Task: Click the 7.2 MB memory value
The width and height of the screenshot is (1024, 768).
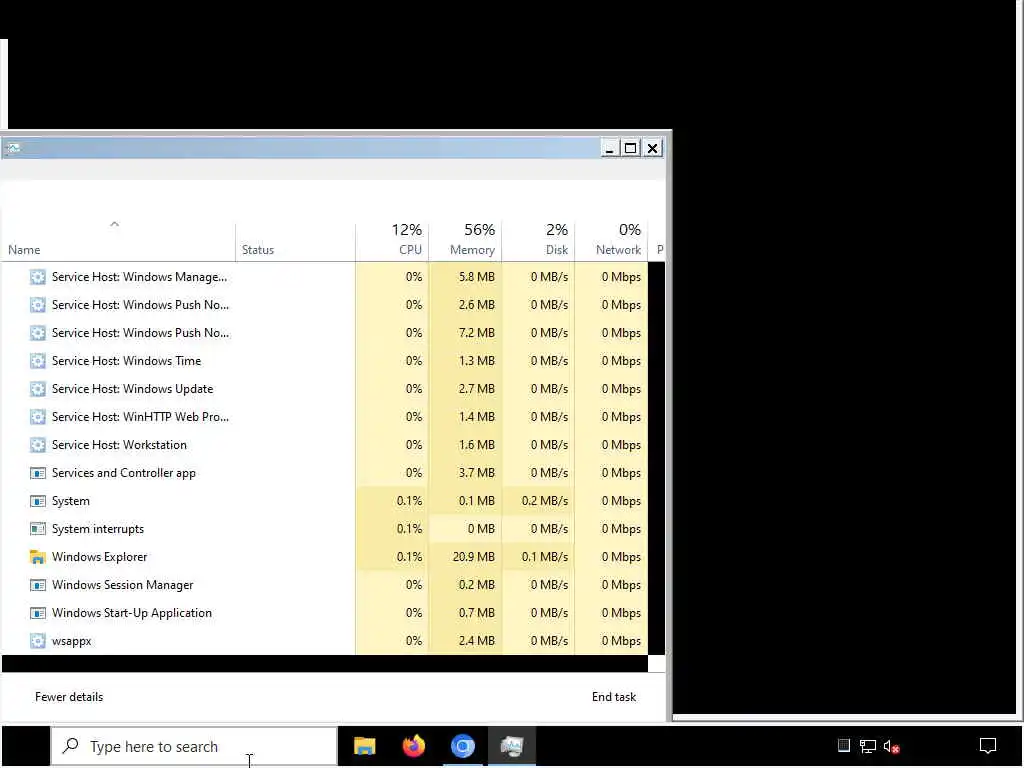Action: click(x=477, y=333)
